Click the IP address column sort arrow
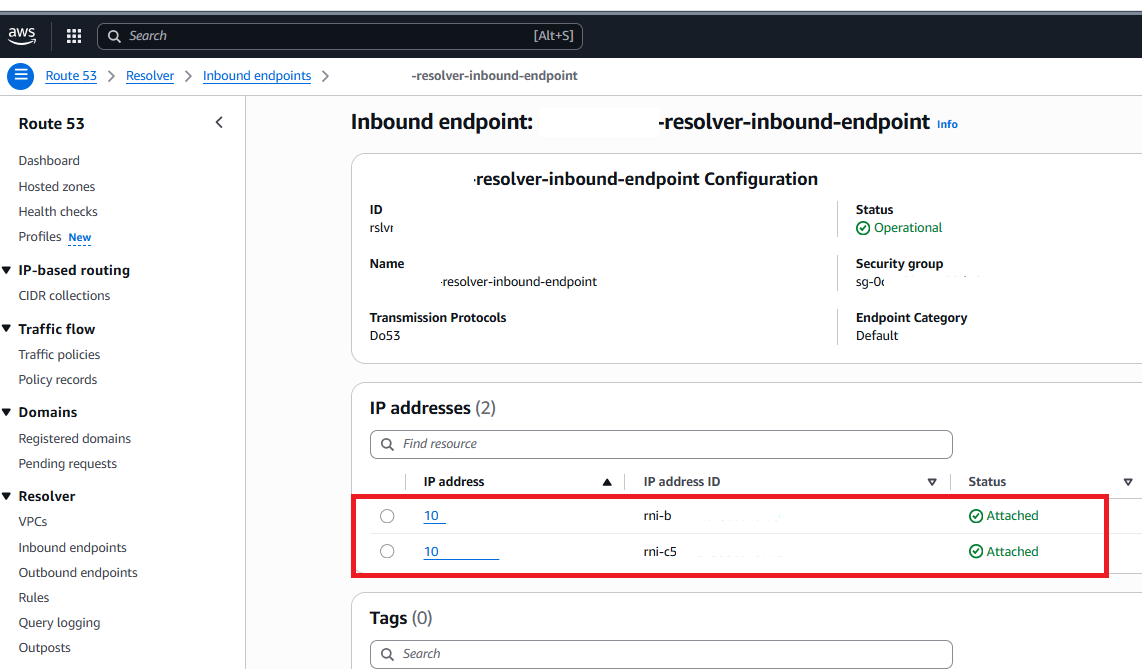Image resolution: width=1142 pixels, height=669 pixels. [x=607, y=482]
